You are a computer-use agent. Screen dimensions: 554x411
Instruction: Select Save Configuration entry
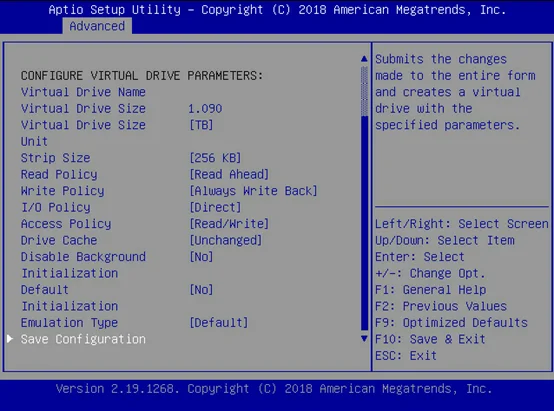pos(83,339)
